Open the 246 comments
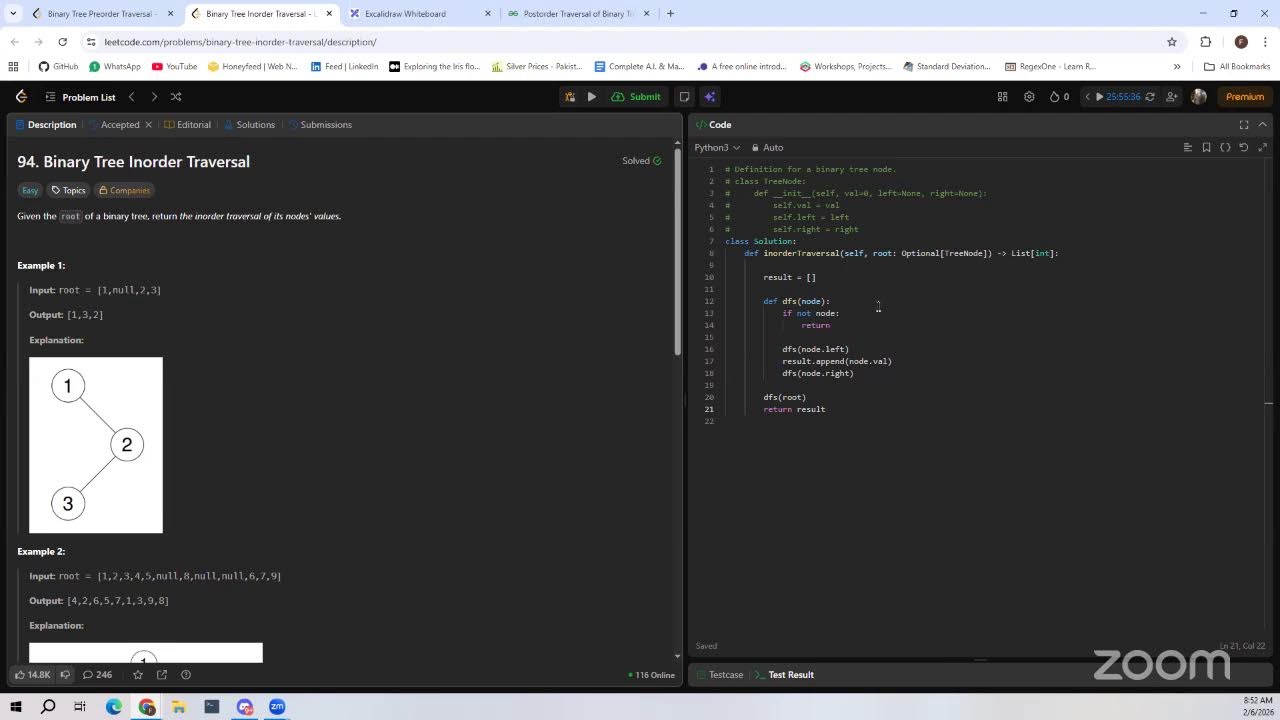 [x=97, y=675]
